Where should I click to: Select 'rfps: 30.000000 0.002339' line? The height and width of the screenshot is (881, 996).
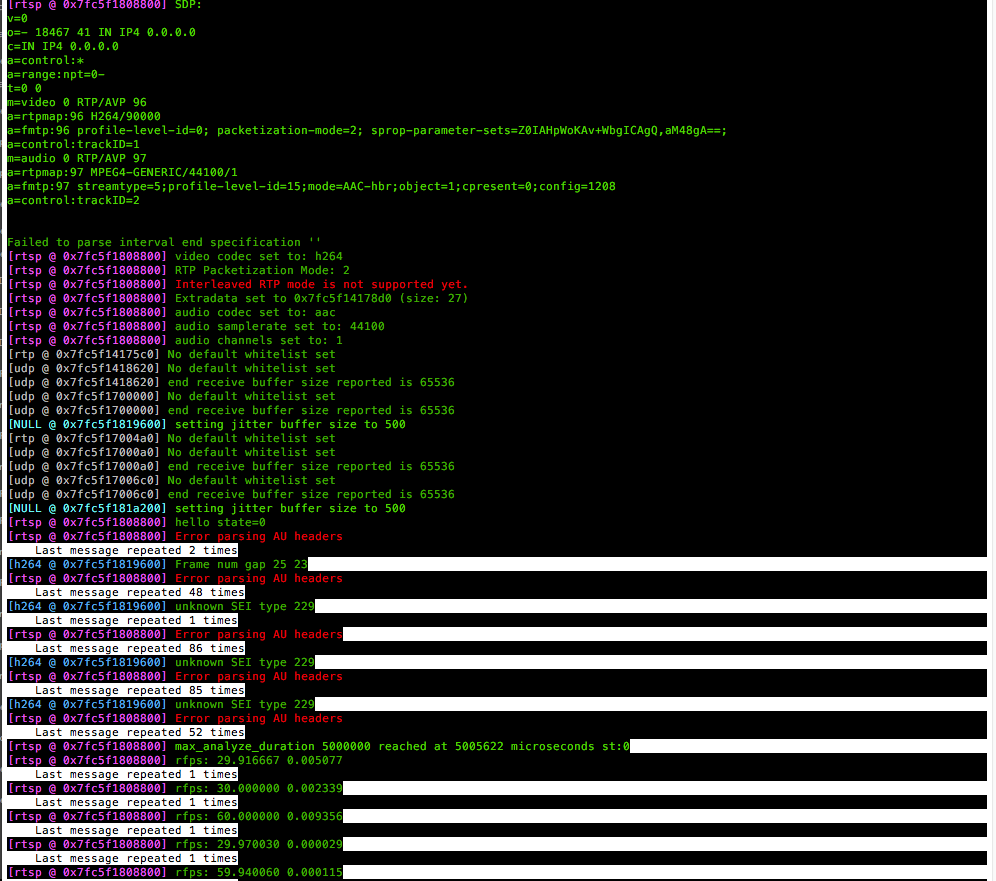pyautogui.click(x=259, y=788)
